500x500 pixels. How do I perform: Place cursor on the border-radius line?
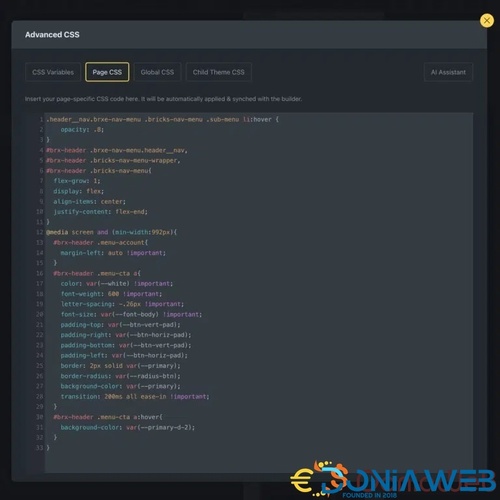coord(120,376)
